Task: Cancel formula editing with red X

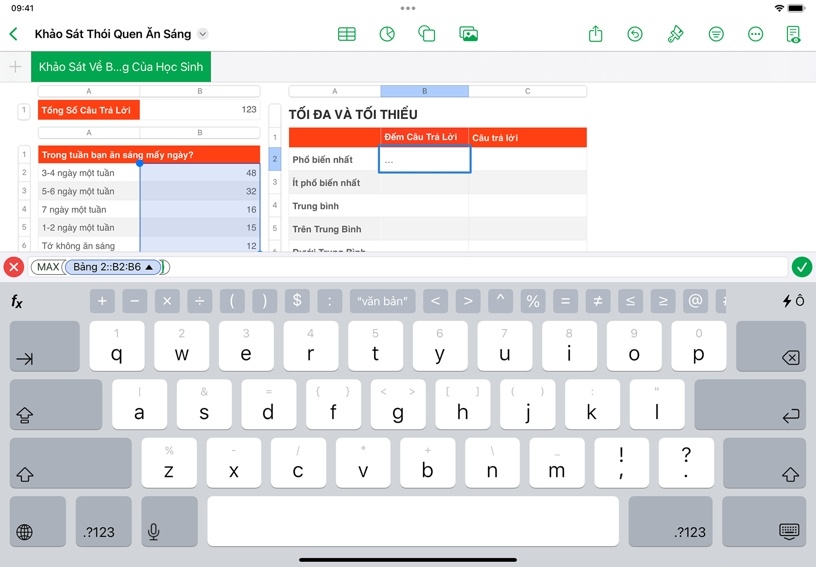Action: (13, 267)
